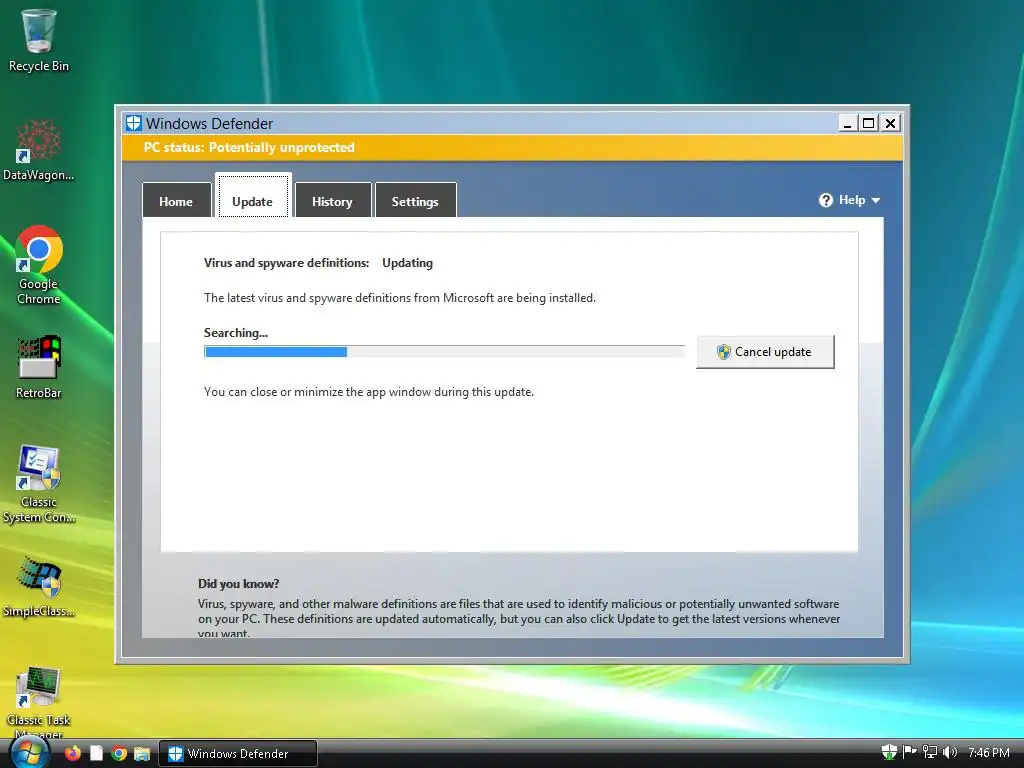
Task: Expand the Help dropdown arrow
Action: coord(876,200)
